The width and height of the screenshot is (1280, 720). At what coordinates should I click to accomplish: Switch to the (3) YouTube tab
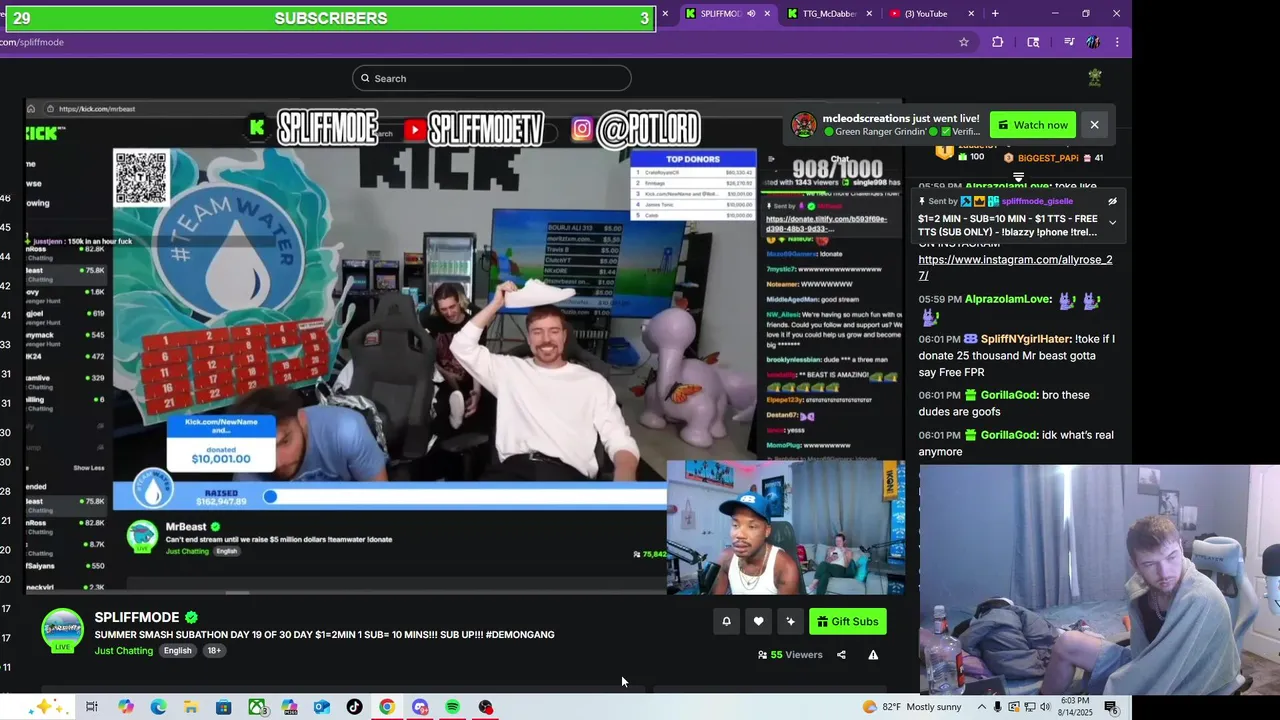[x=932, y=14]
